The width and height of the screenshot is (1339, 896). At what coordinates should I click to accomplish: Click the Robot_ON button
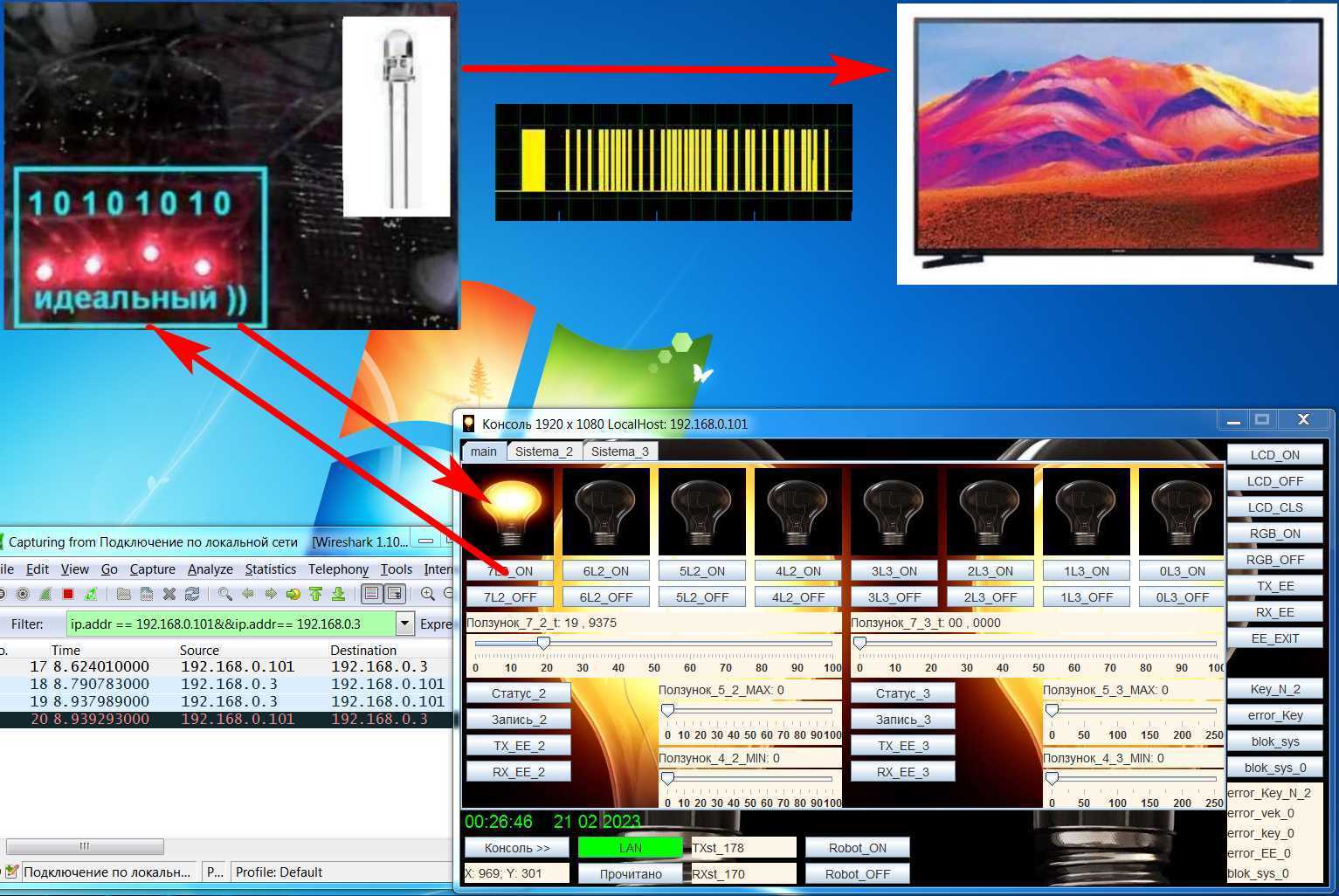[x=857, y=848]
